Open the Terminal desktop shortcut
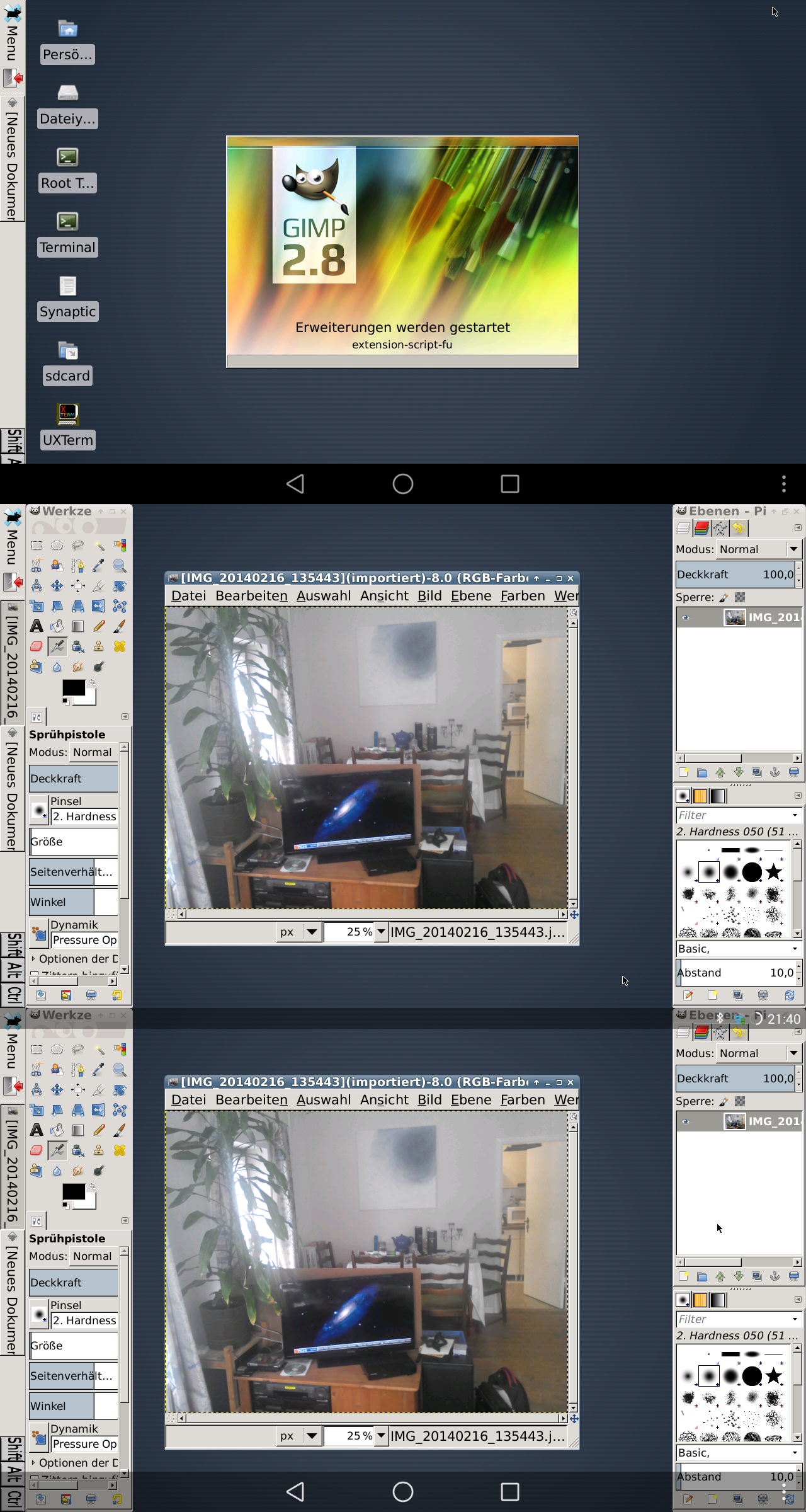Screen dimensions: 806x1512 coord(67,234)
